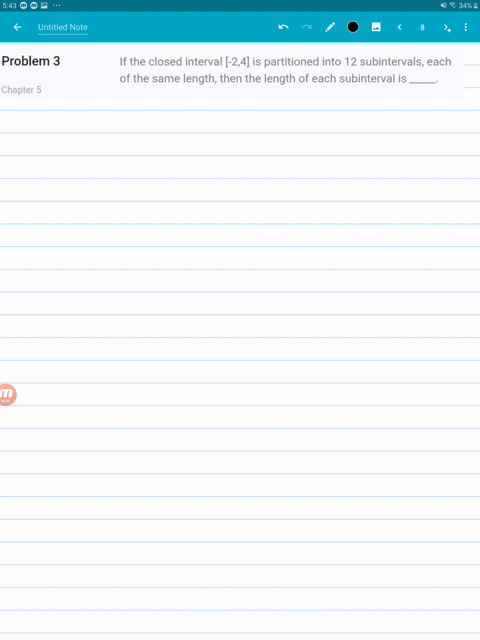Select the pen drawing tool
This screenshot has width=480, height=640.
pyautogui.click(x=330, y=27)
